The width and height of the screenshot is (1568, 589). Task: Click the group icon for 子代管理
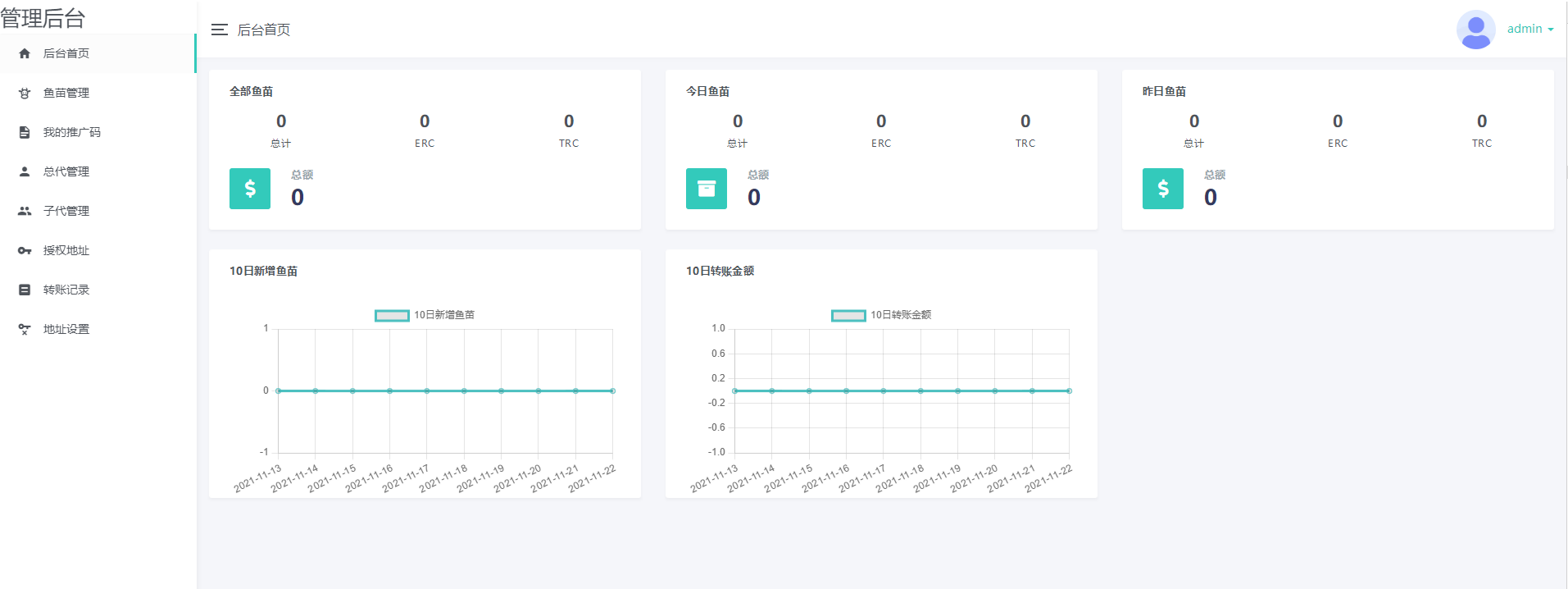click(x=25, y=211)
